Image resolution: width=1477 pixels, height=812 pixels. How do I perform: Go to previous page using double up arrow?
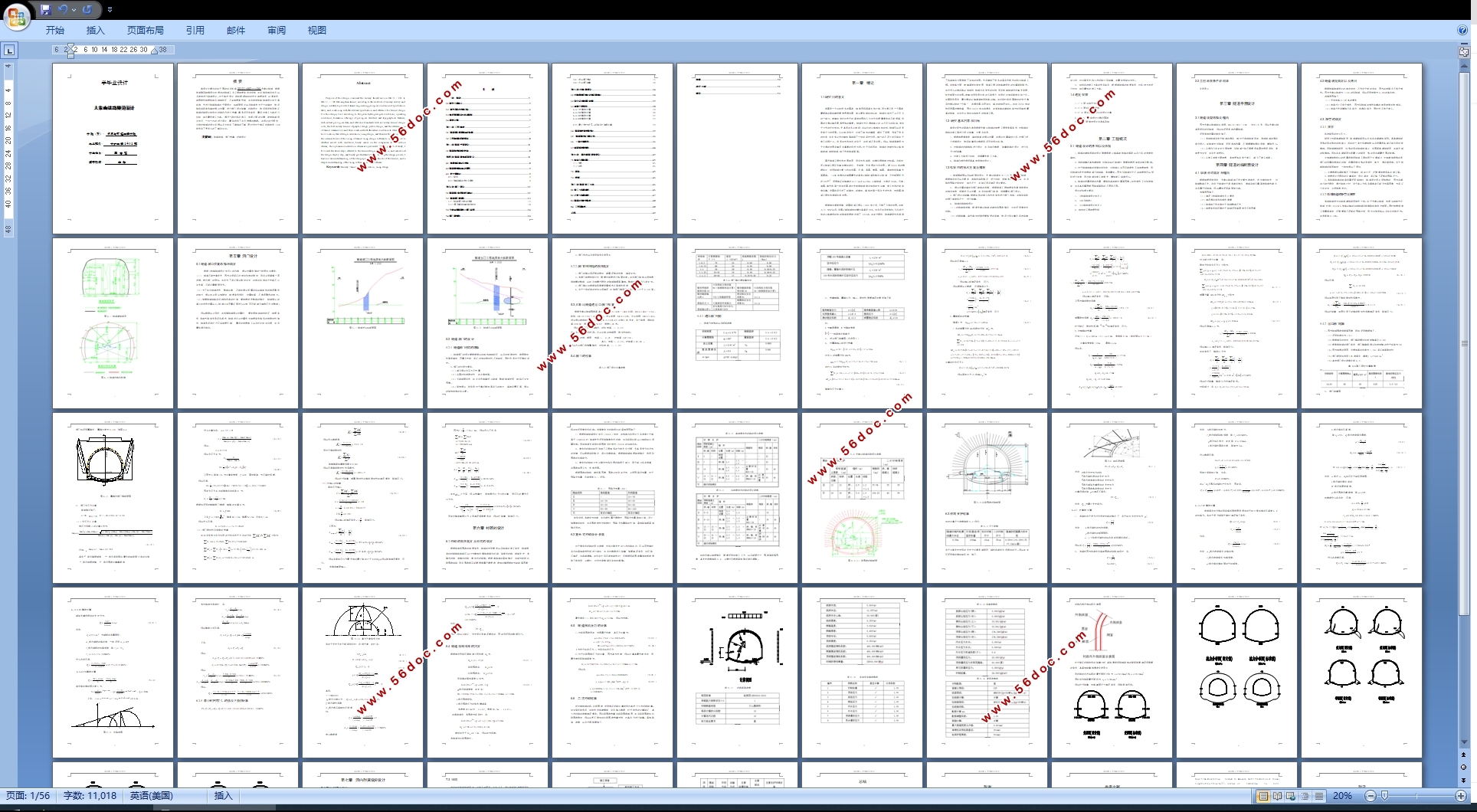point(1464,756)
